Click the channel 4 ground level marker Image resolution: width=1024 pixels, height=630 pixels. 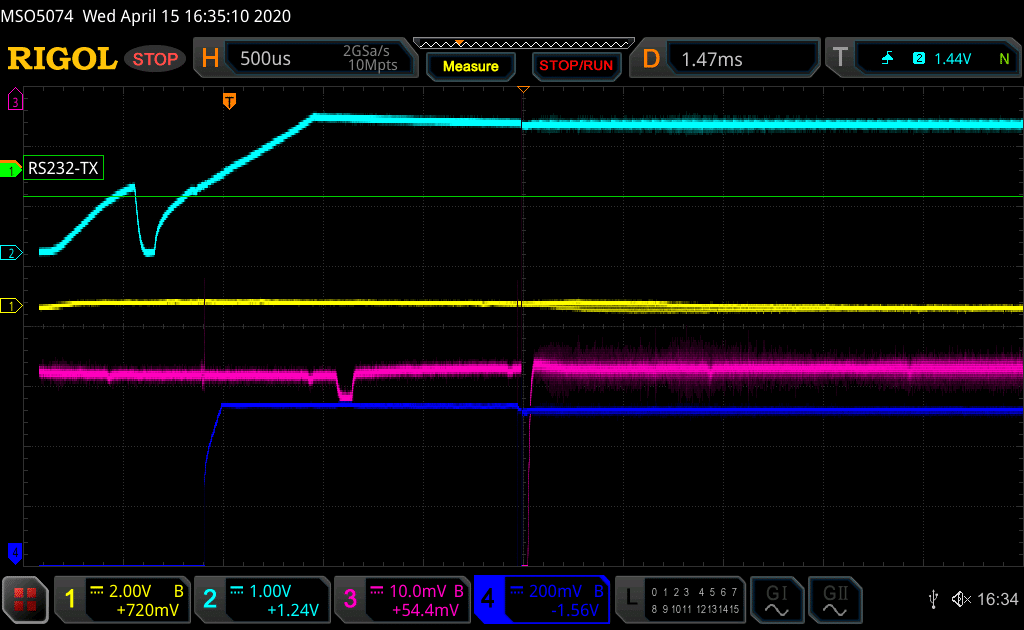pyautogui.click(x=14, y=551)
